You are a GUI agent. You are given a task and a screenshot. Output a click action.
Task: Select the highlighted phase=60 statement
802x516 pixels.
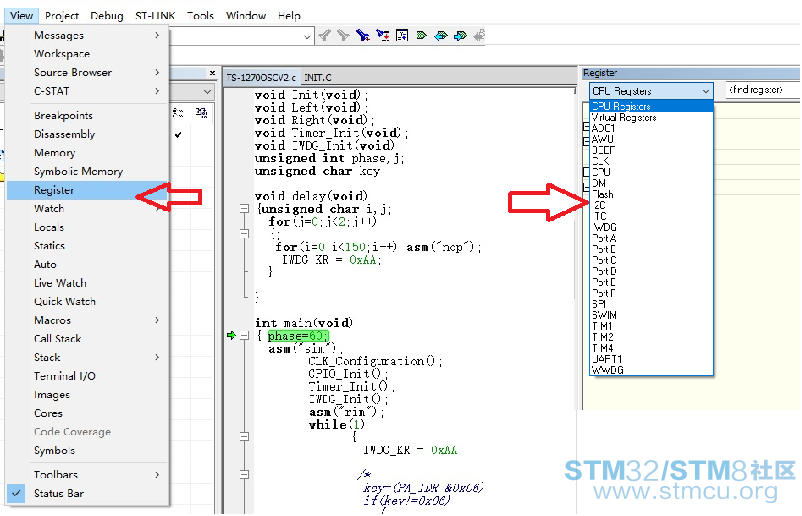pos(298,336)
